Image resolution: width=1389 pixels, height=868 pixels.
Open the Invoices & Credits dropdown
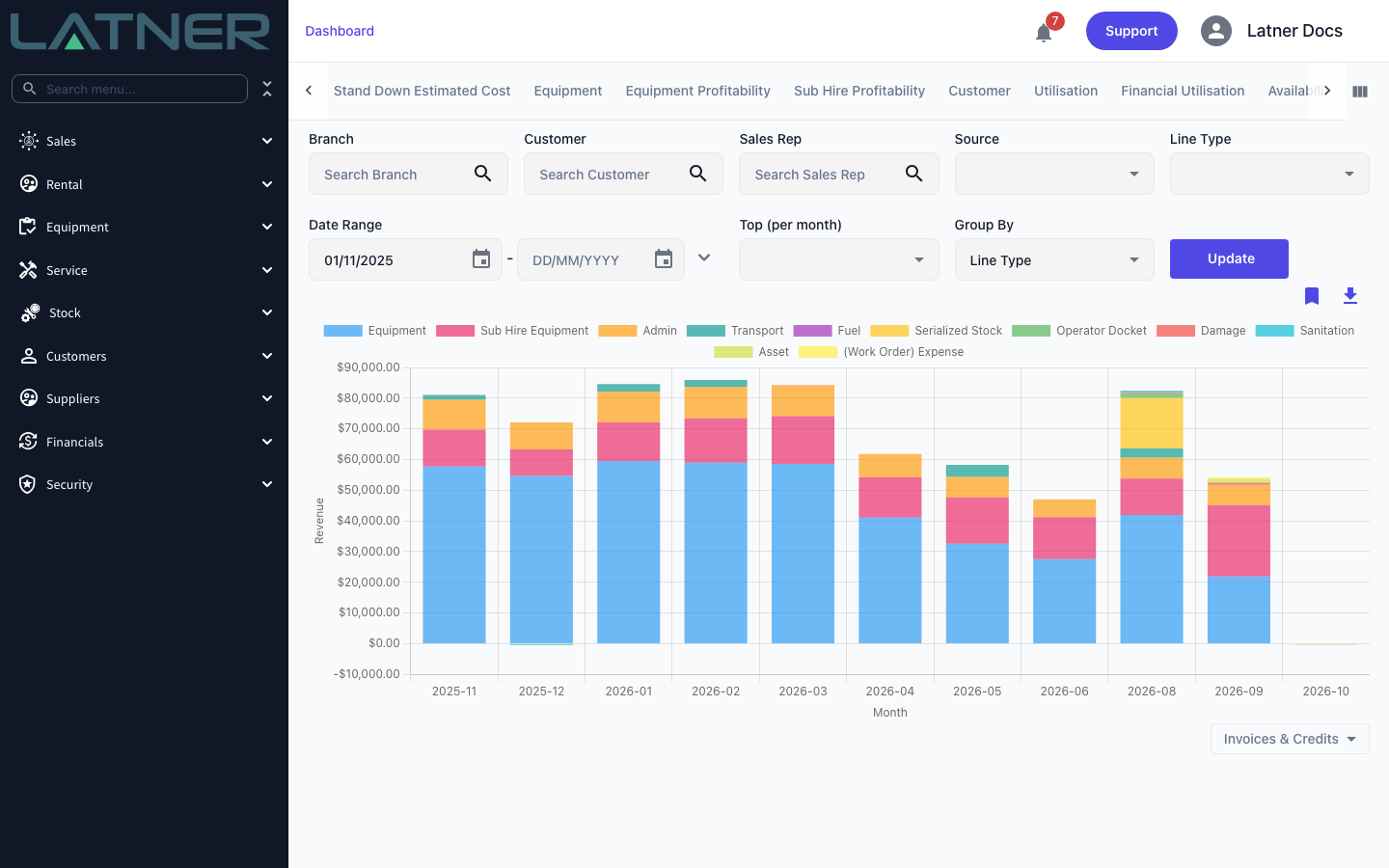1290,739
